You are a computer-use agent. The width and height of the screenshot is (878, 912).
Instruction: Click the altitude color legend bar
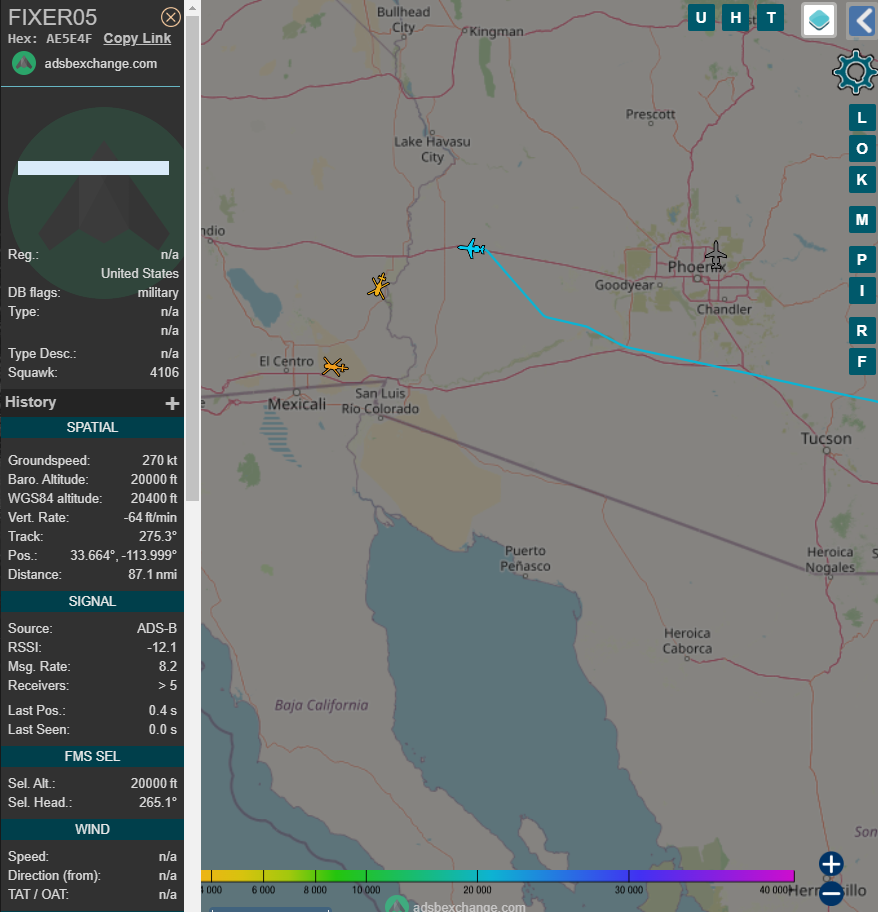click(498, 875)
